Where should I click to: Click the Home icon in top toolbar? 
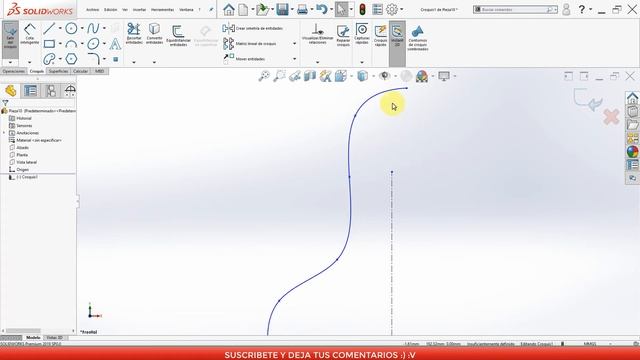coord(229,9)
